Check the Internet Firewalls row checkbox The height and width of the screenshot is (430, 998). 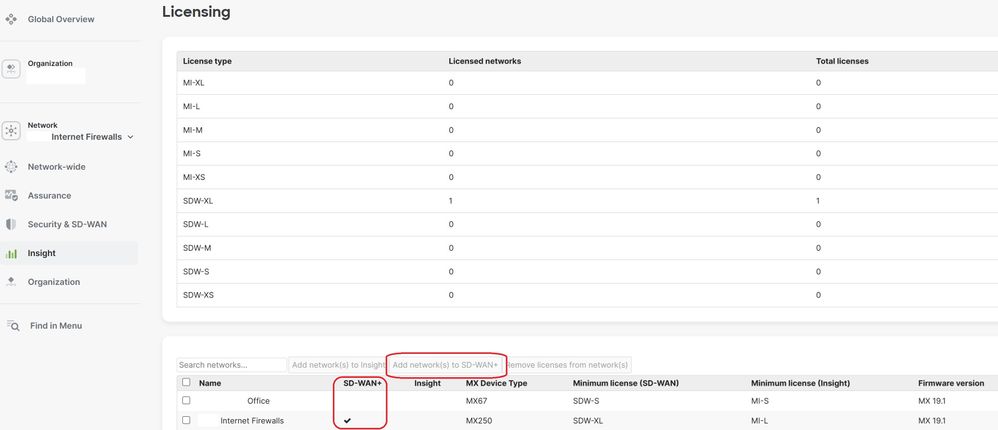click(x=186, y=420)
